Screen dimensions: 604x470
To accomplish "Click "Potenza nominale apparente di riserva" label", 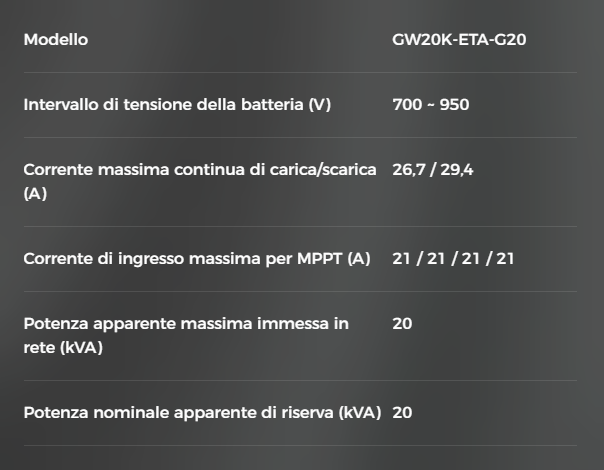I will point(202,413).
